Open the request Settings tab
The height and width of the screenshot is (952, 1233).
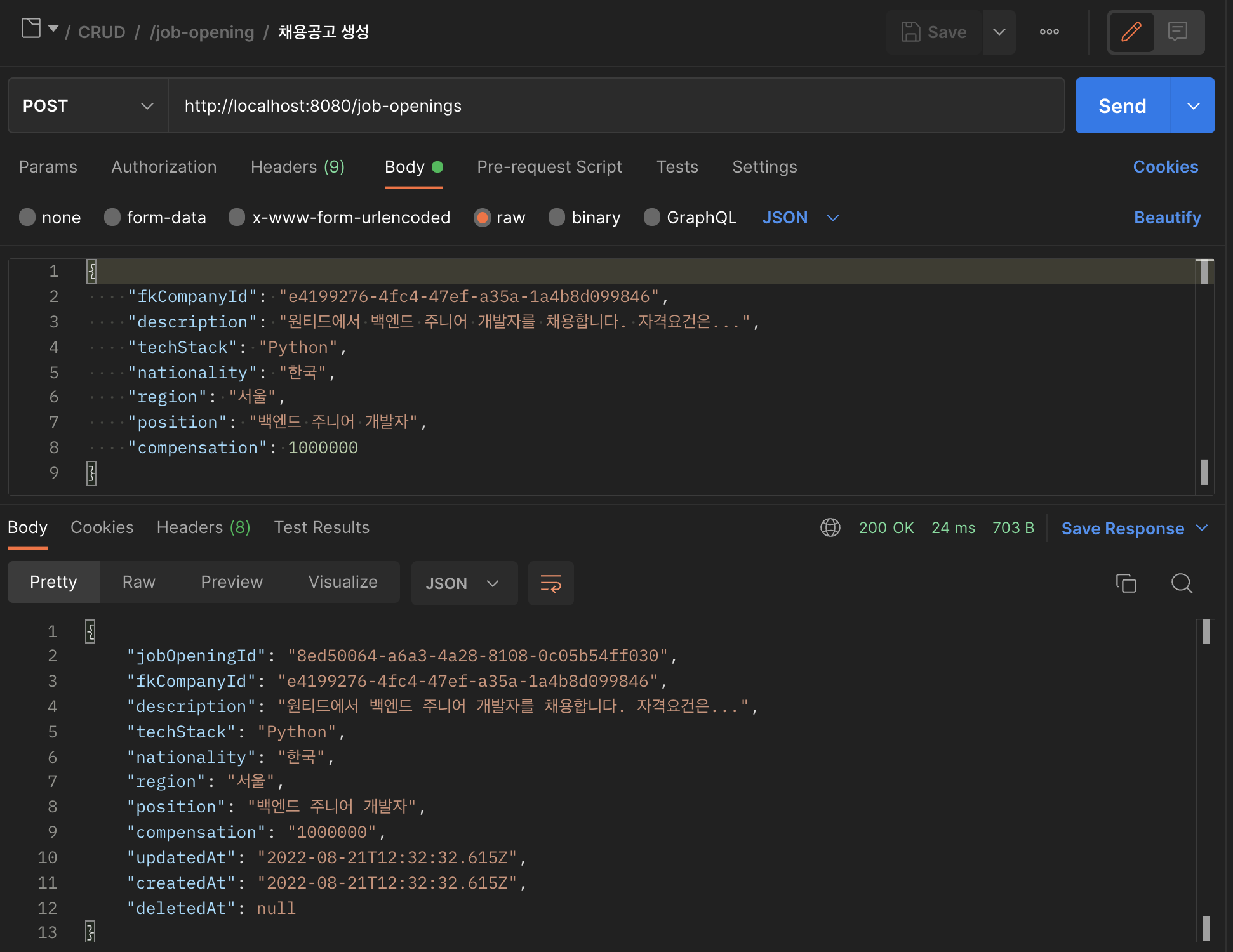click(x=765, y=167)
